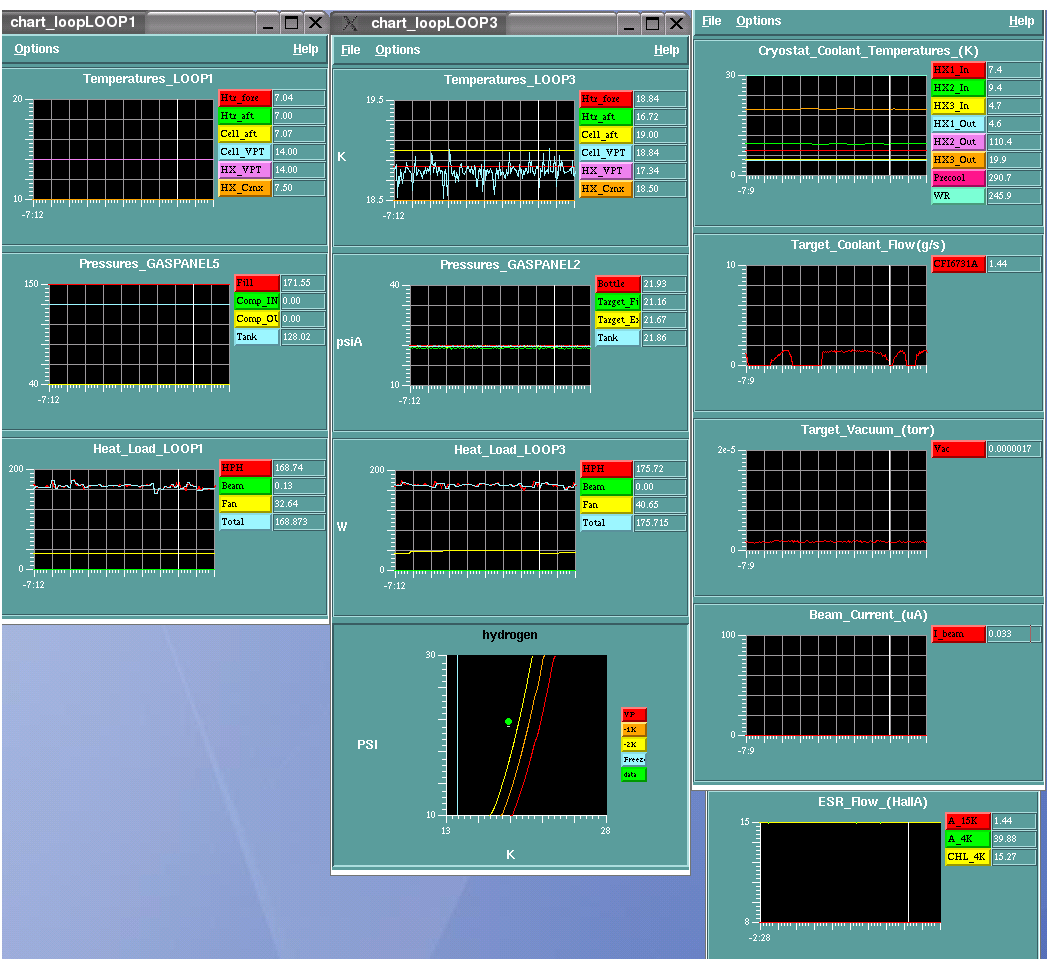Click Tank value 21.86 in Pressures_GASPANEL2
Viewport: 1047px width, 959px height.
click(x=664, y=338)
